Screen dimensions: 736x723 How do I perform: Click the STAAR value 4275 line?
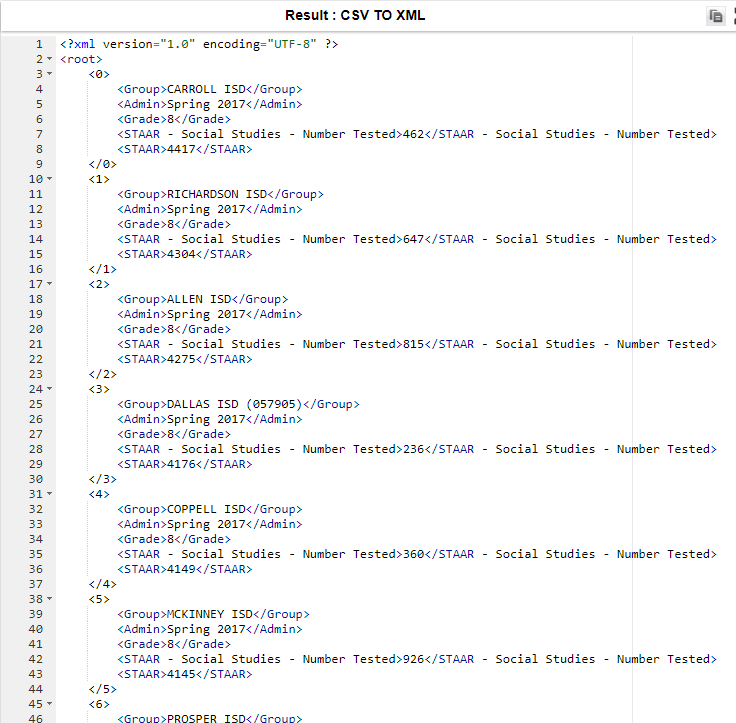pyautogui.click(x=184, y=359)
